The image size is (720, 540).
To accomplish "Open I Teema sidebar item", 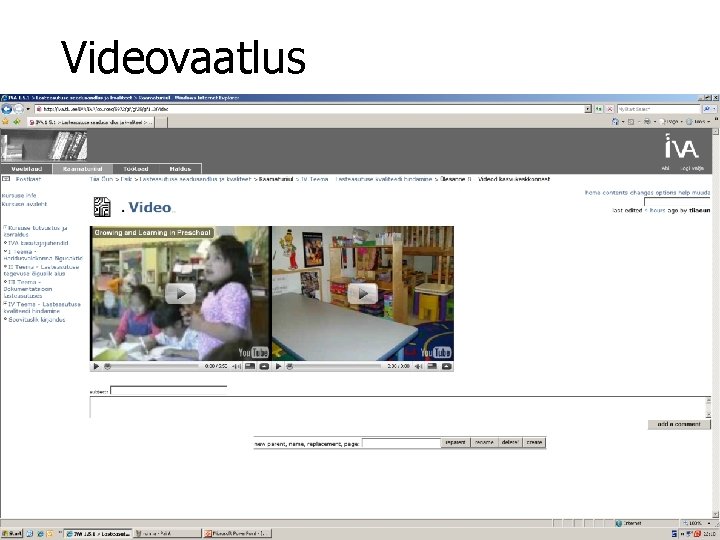I will (43, 255).
